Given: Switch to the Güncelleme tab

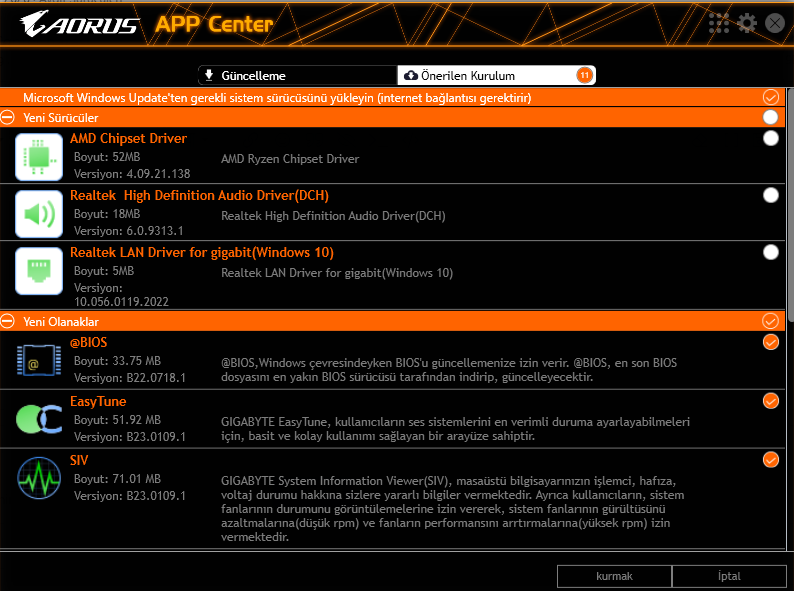Looking at the screenshot, I should tap(297, 75).
